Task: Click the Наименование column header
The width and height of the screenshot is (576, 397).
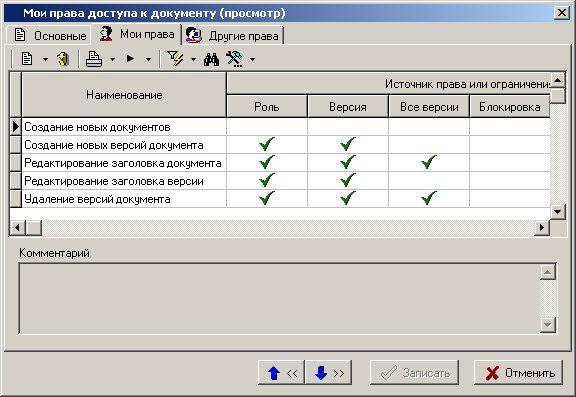Action: 124,95
